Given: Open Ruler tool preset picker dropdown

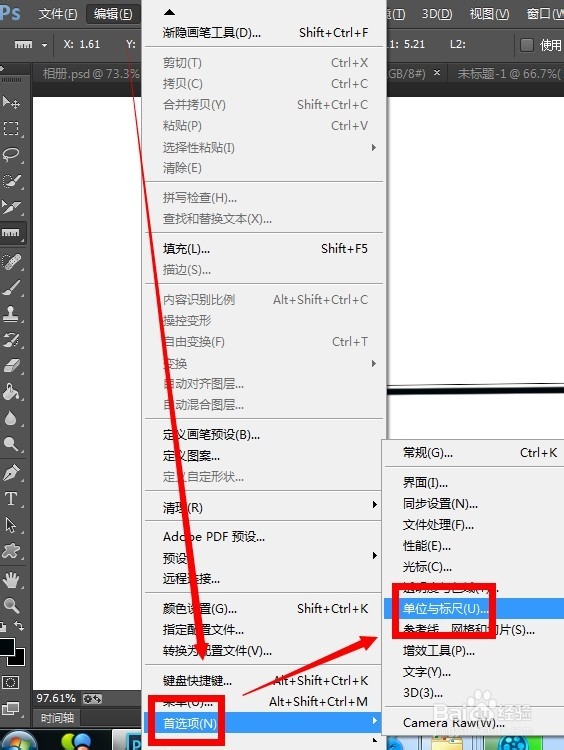Looking at the screenshot, I should click(x=44, y=45).
